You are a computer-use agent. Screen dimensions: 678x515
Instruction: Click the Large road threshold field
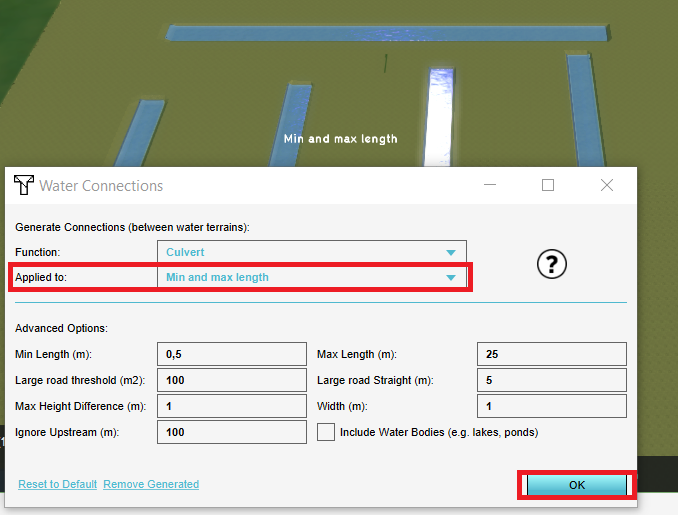[231, 380]
